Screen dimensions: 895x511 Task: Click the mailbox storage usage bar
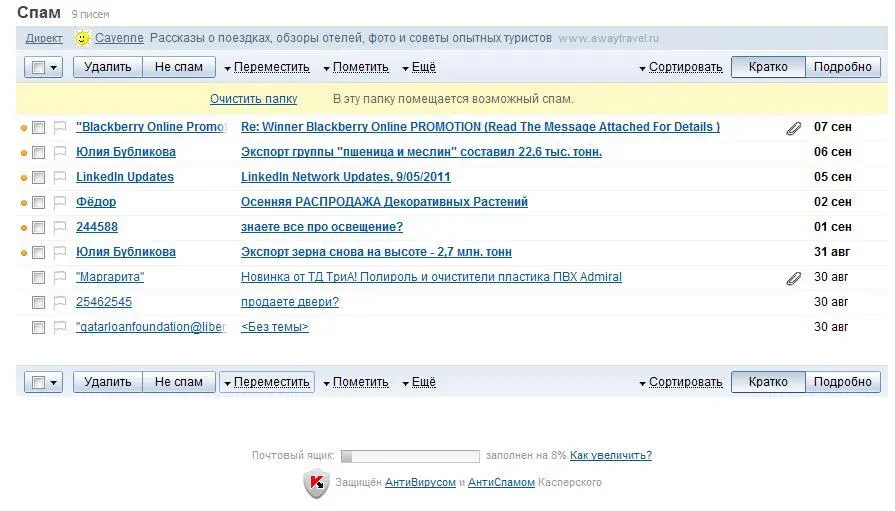[x=410, y=456]
